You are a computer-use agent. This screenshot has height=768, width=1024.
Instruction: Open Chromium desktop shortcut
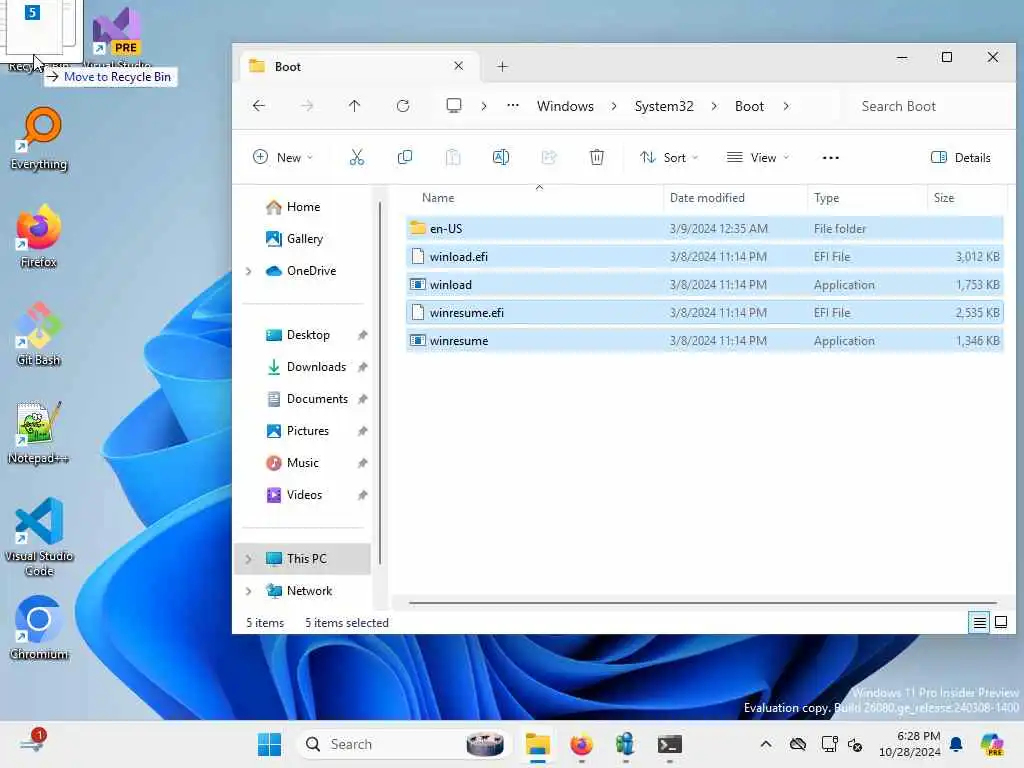(39, 628)
